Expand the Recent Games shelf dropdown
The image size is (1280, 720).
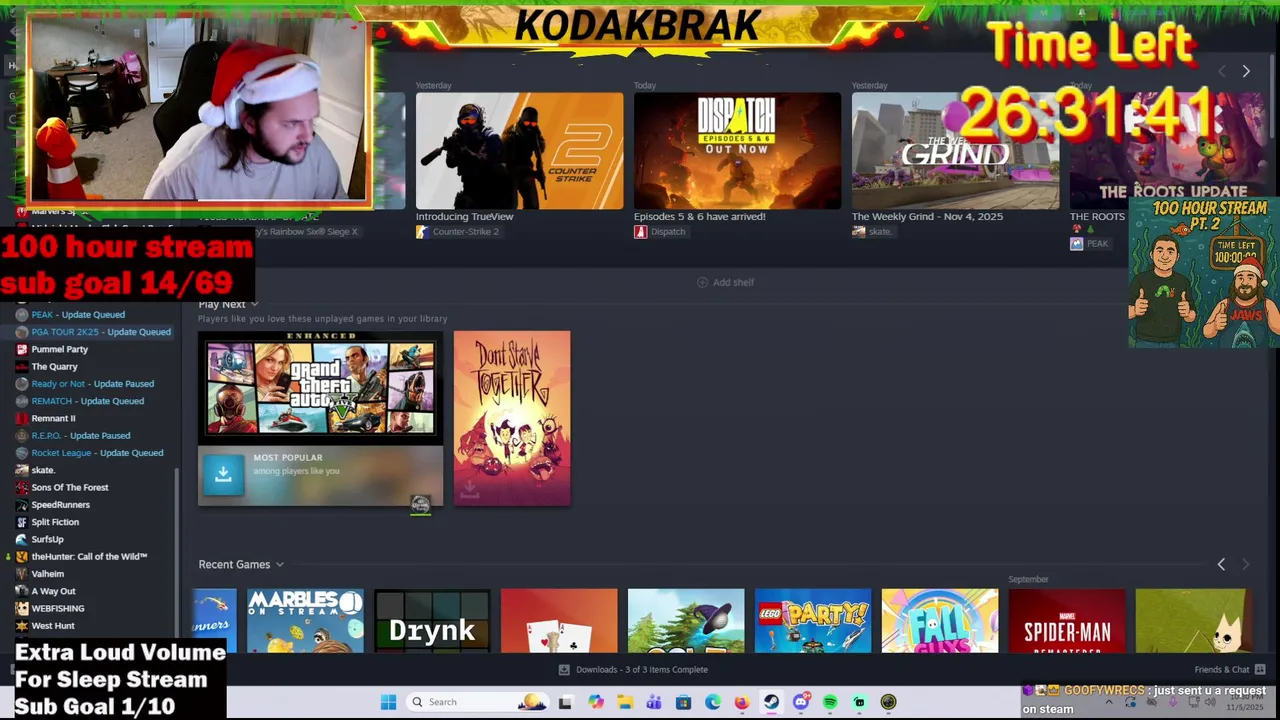279,565
